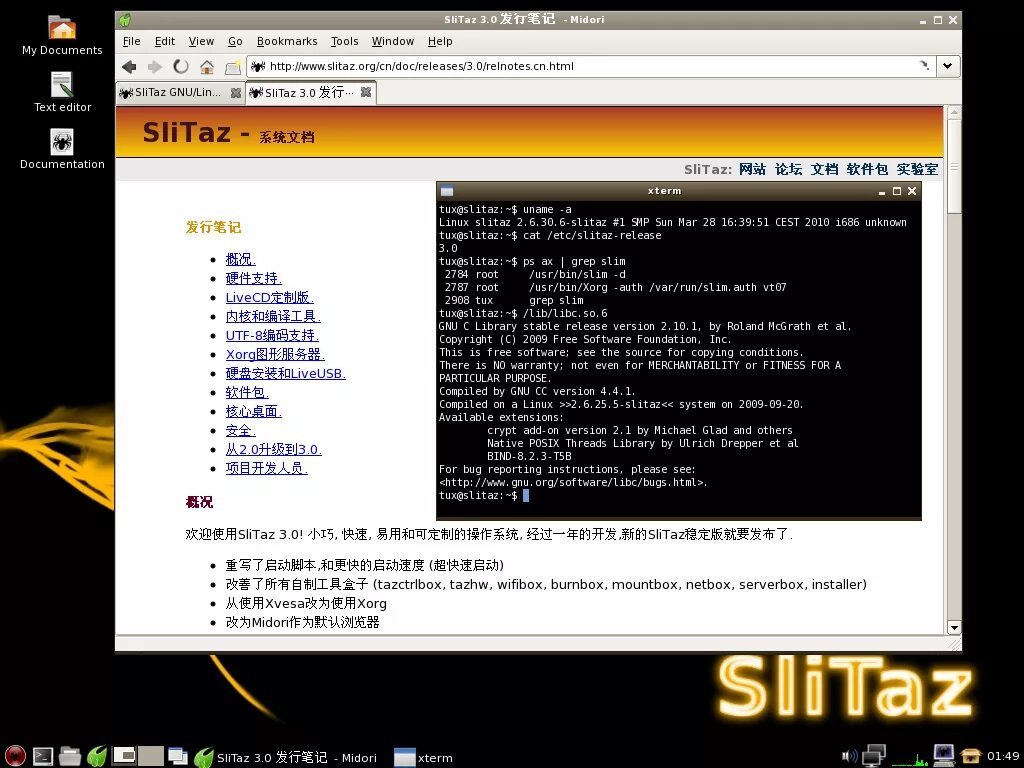Click the 软件包 link in page header
This screenshot has width=1024, height=768.
coord(867,169)
